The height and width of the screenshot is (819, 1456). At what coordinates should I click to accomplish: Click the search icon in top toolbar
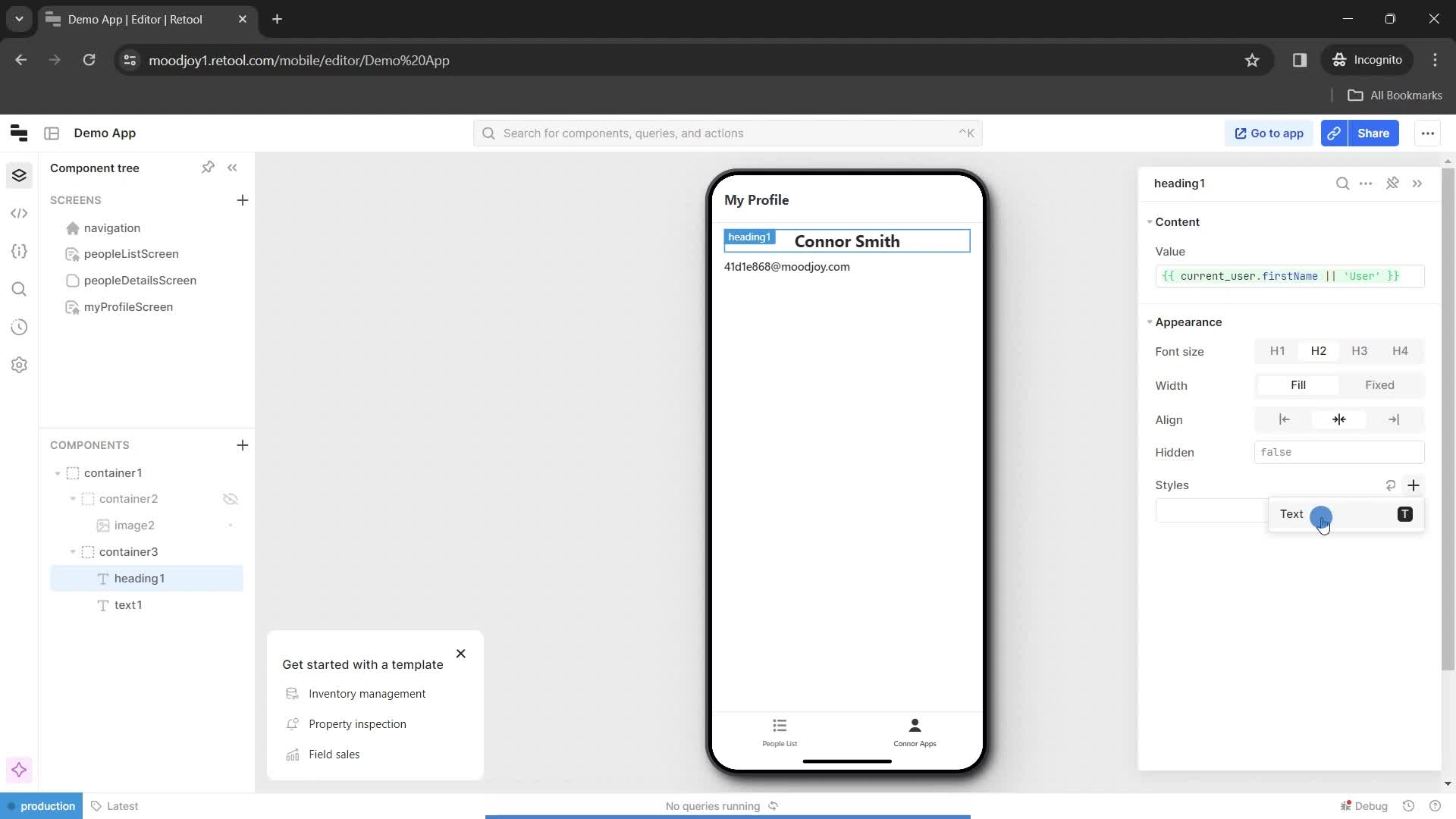click(489, 133)
